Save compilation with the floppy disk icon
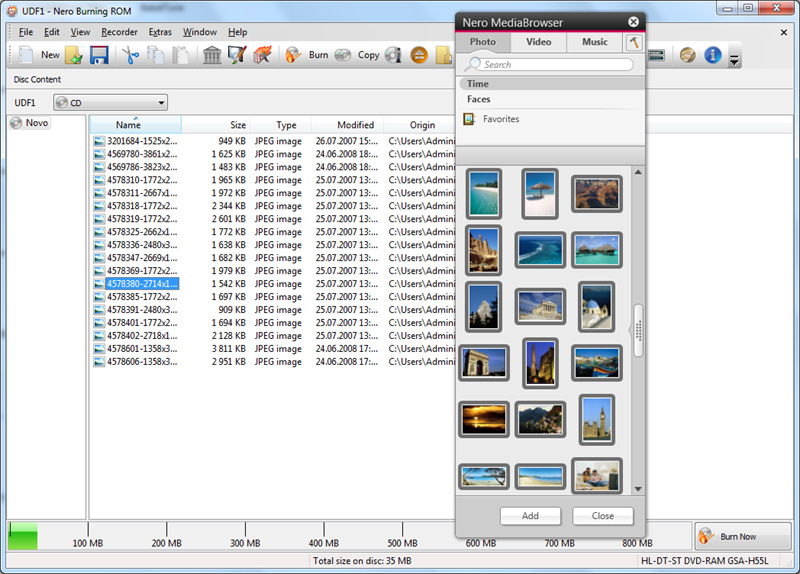The width and height of the screenshot is (800, 574). (99, 55)
